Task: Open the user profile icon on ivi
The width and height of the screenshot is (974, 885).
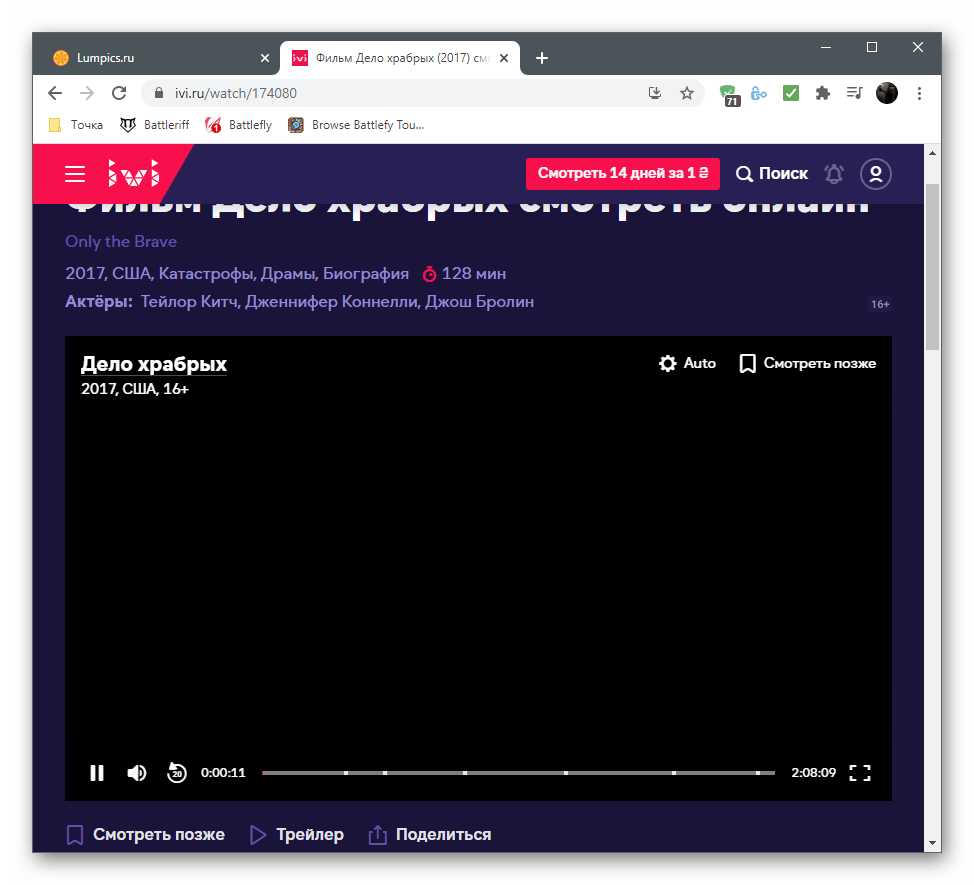Action: click(875, 174)
